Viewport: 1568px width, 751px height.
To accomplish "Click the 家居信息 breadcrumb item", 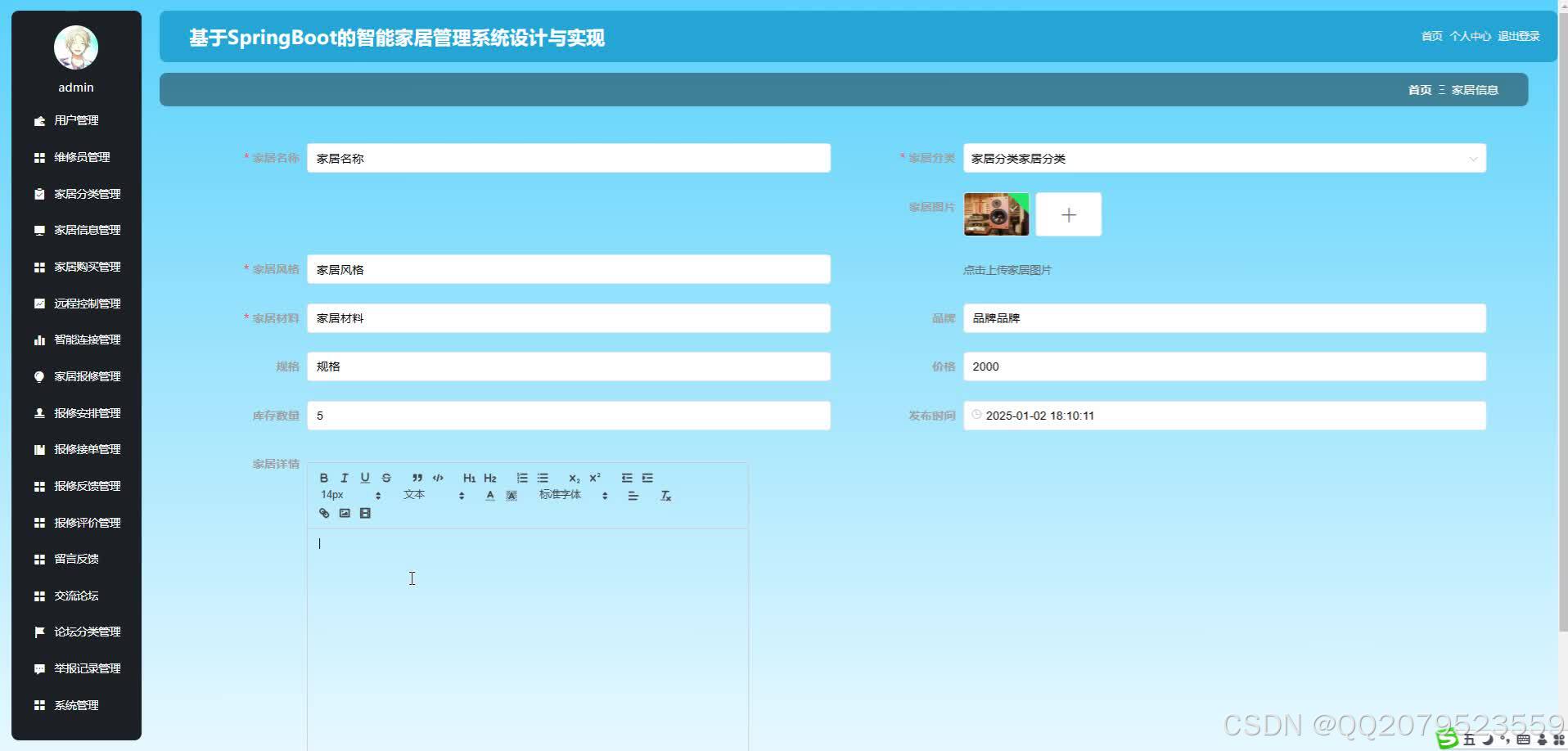I will (1475, 90).
